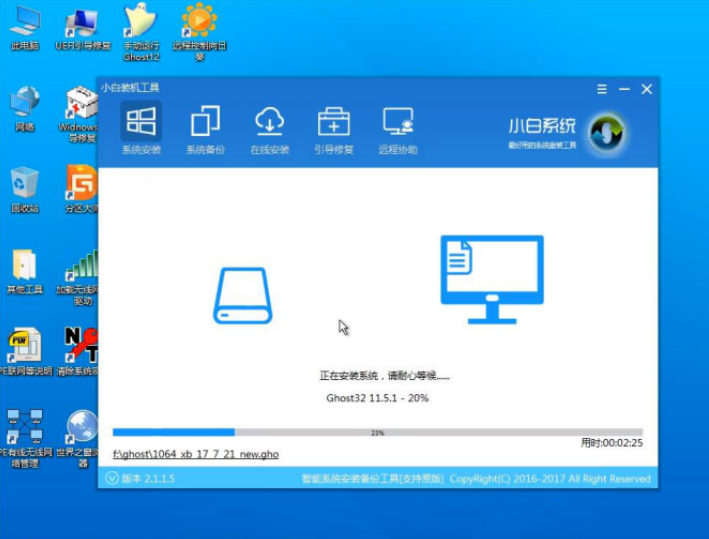This screenshot has width=709, height=539.
Task: Switch to 在线安装 cloud download tab
Action: [x=270, y=130]
